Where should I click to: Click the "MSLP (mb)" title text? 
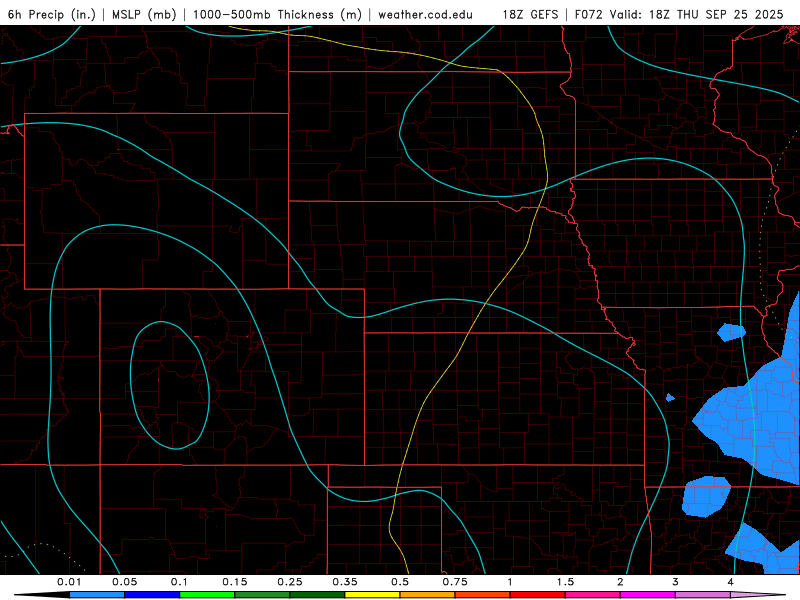(144, 14)
